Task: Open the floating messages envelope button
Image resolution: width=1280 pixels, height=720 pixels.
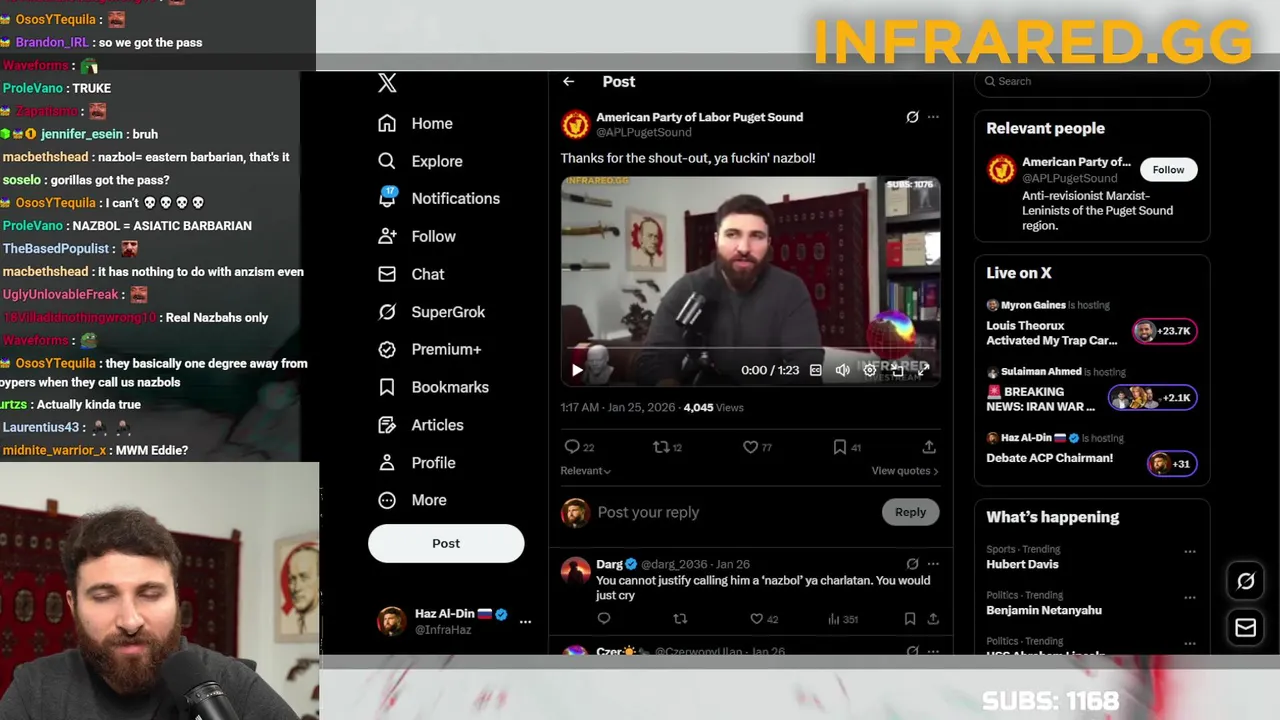Action: 1245,627
